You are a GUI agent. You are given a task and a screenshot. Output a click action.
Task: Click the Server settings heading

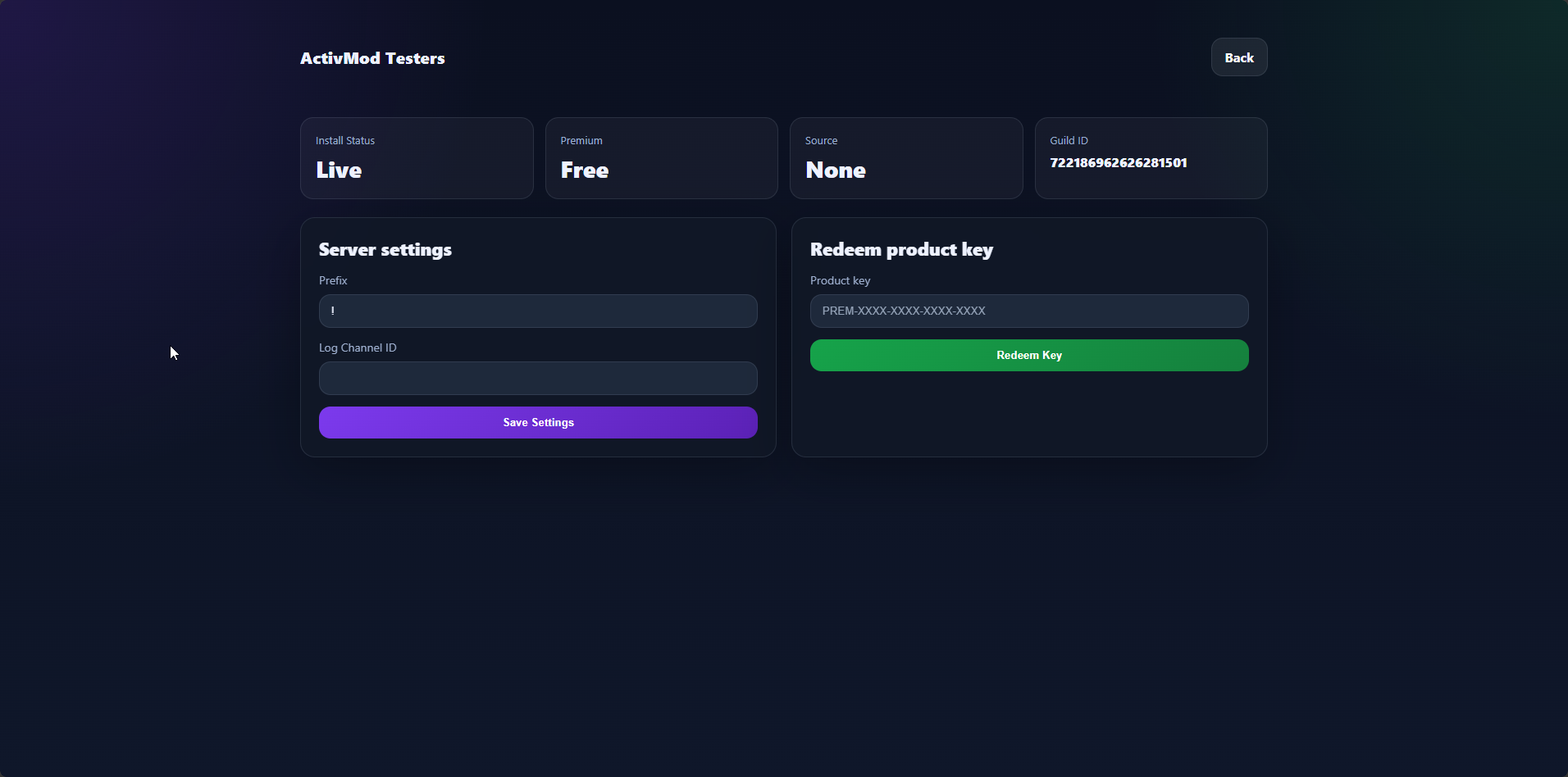[x=385, y=250]
